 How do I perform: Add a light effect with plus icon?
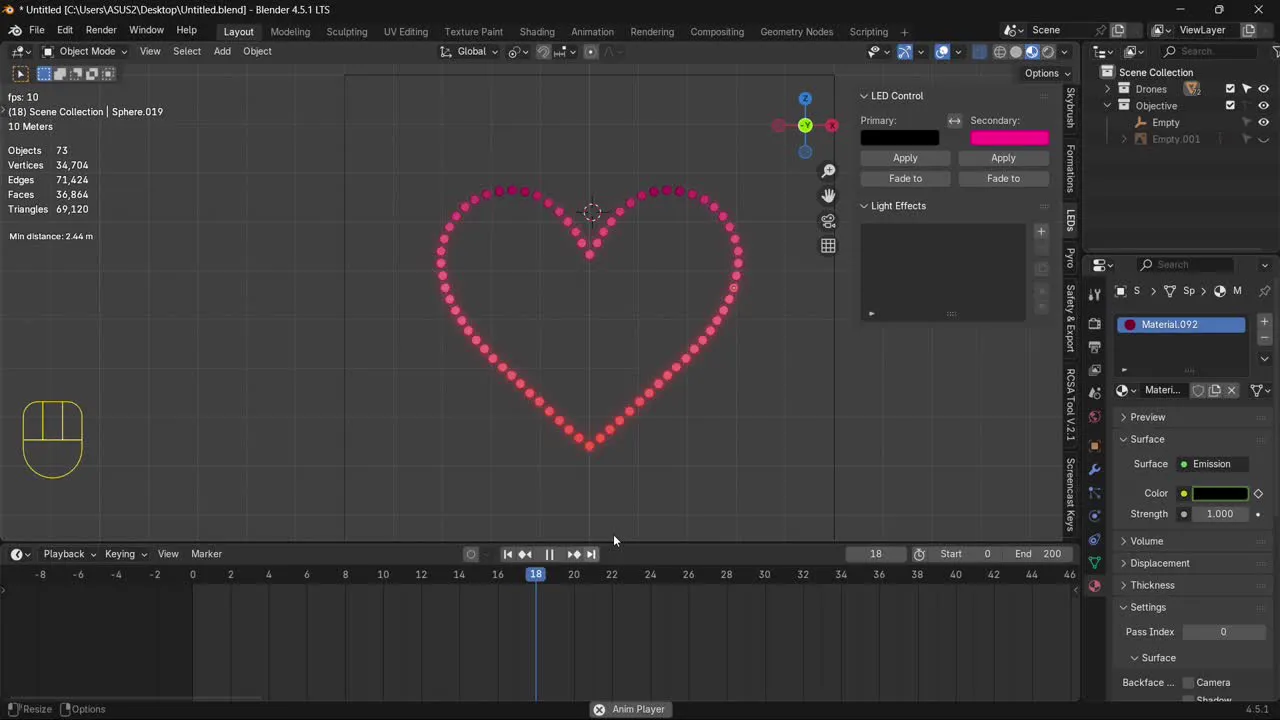pyautogui.click(x=1041, y=231)
